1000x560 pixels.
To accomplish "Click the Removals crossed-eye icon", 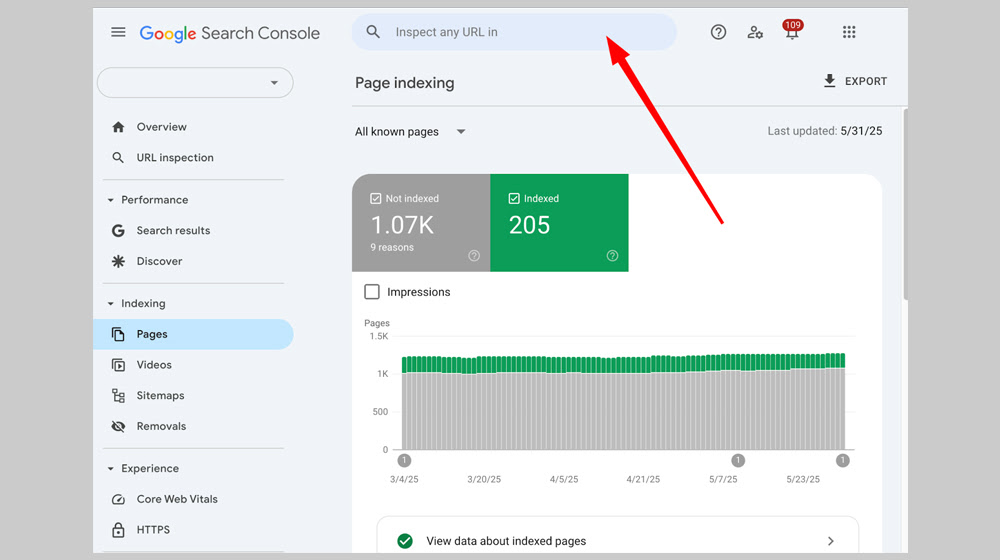I will [x=118, y=426].
